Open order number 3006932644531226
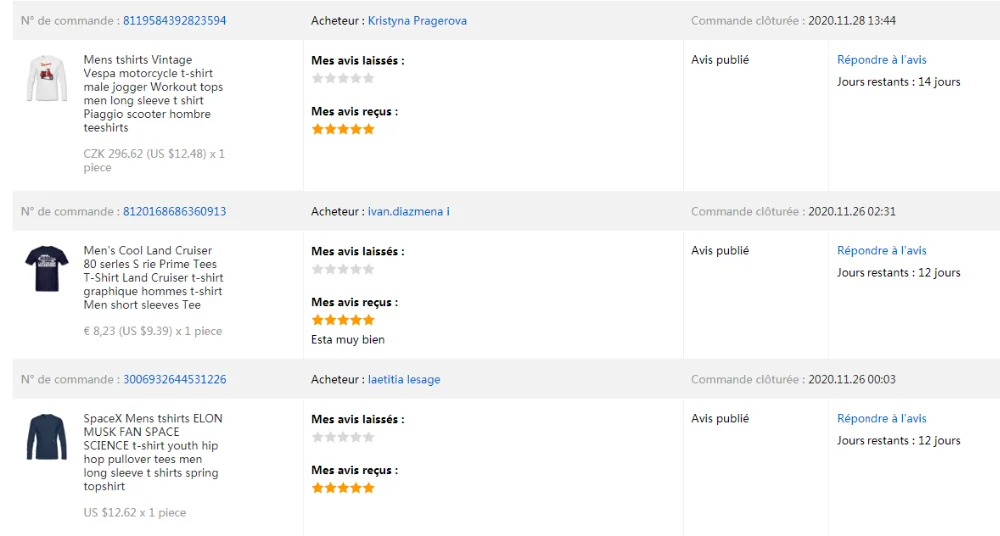Screen dimensions: 1000x536 (x=174, y=380)
